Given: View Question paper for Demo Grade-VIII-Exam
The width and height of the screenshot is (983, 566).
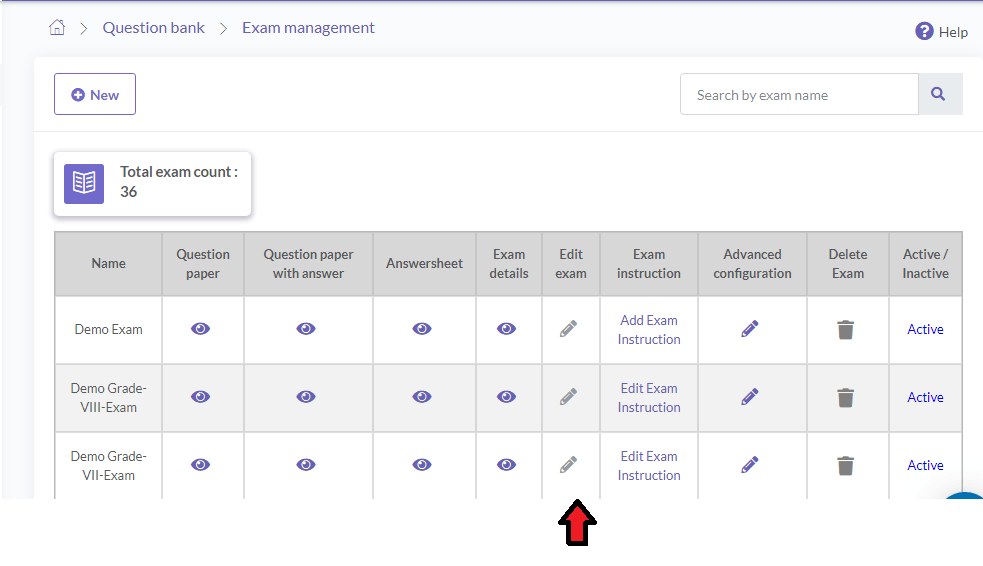Looking at the screenshot, I should pyautogui.click(x=201, y=397).
